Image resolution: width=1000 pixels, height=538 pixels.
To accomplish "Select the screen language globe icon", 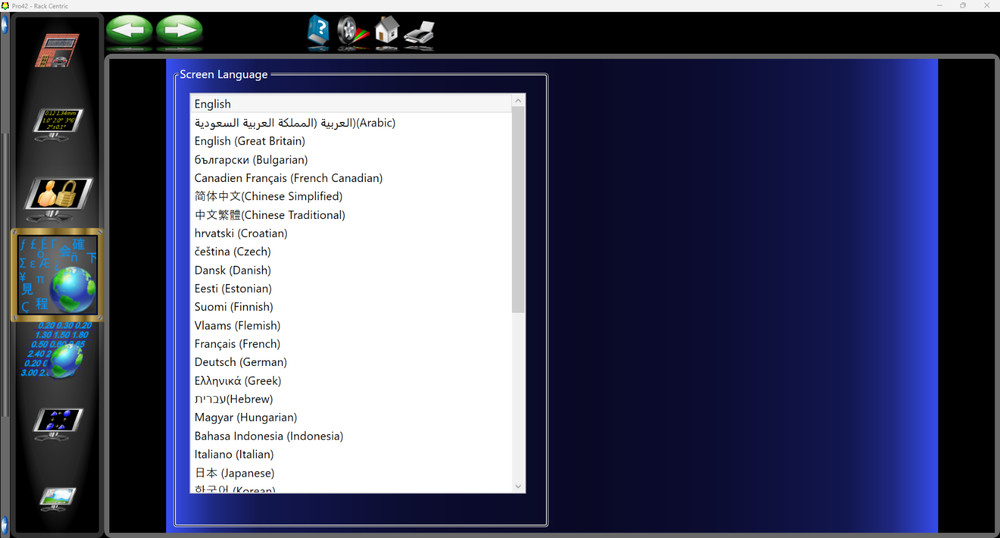I will 57,275.
